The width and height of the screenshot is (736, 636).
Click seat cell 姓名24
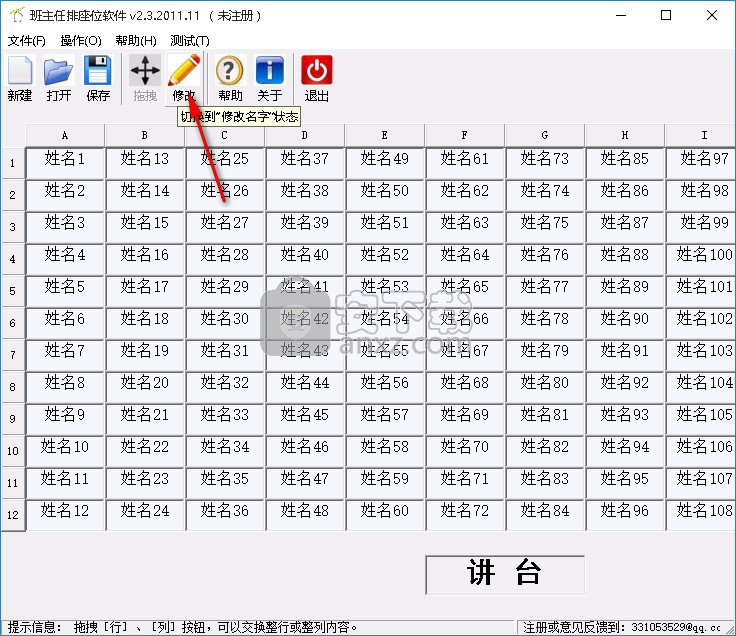[145, 514]
